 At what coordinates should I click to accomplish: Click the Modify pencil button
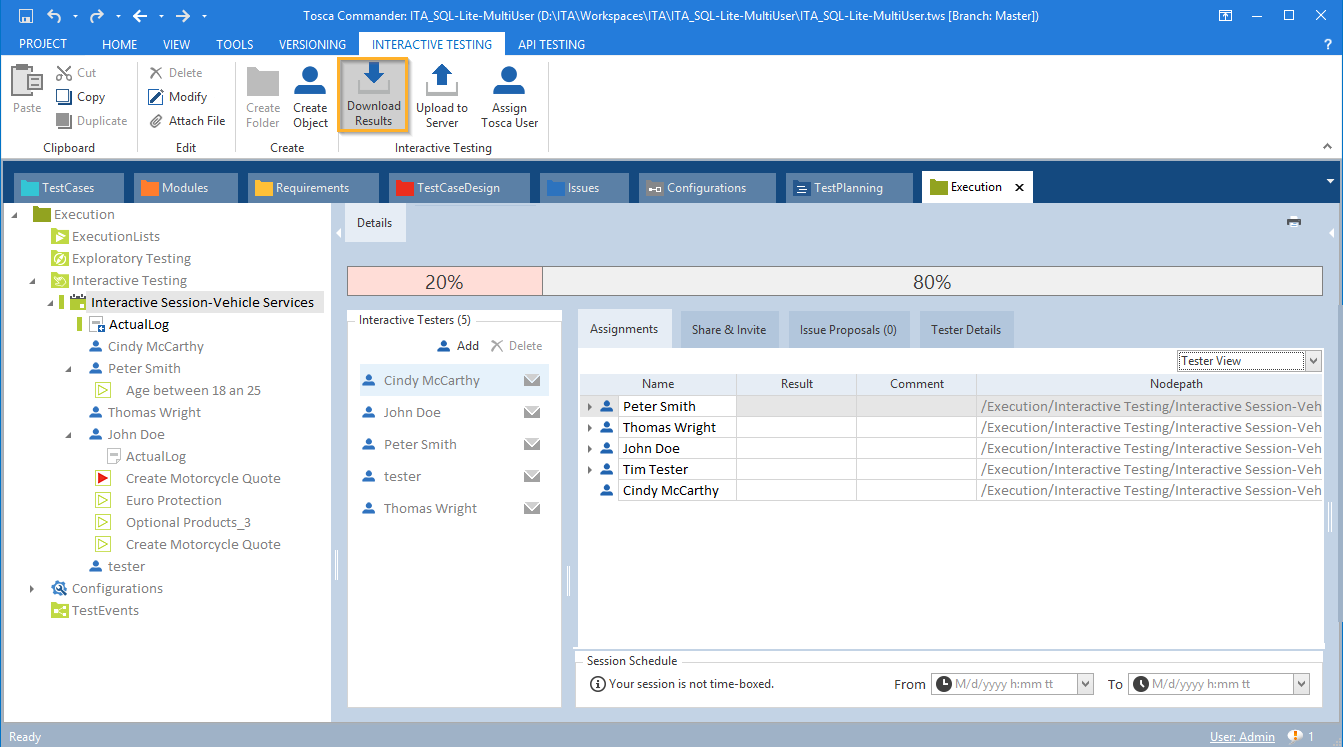tap(178, 97)
